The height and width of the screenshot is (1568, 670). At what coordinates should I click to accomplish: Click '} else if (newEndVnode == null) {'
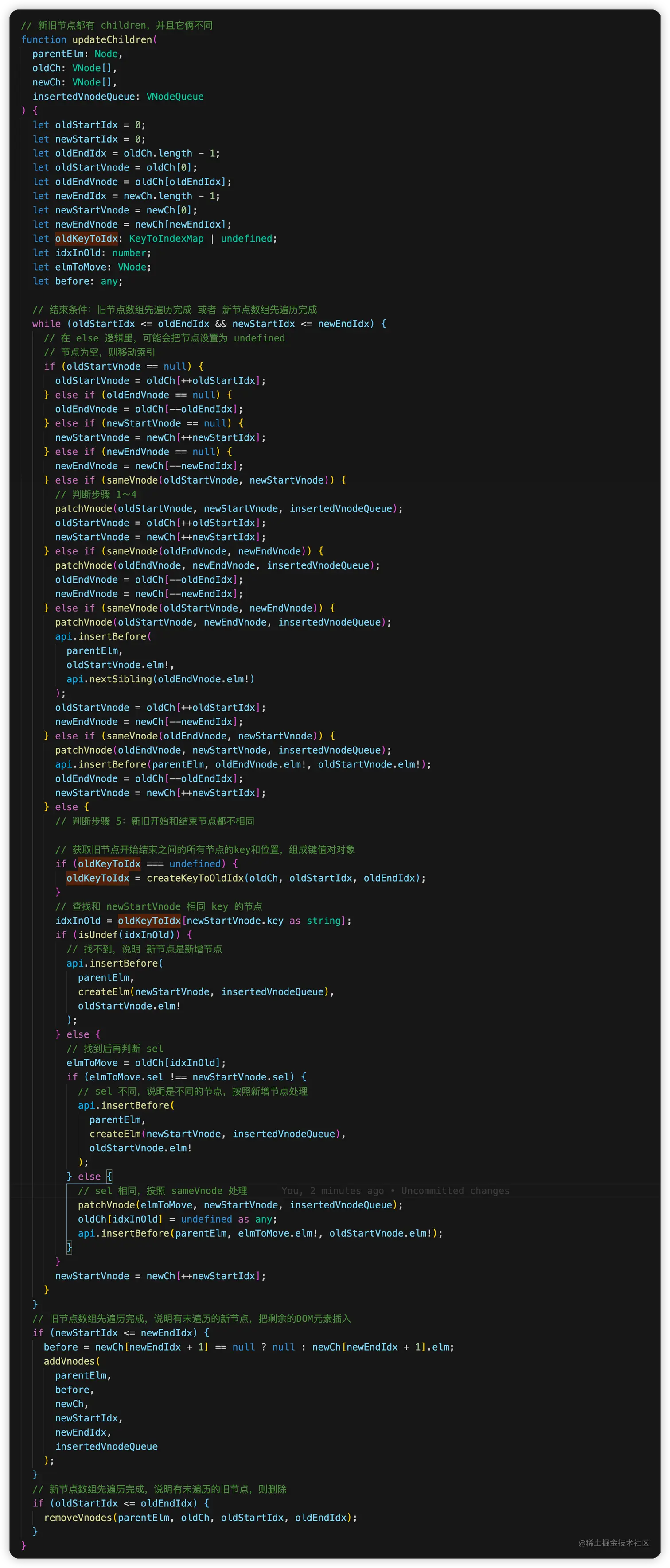[138, 452]
